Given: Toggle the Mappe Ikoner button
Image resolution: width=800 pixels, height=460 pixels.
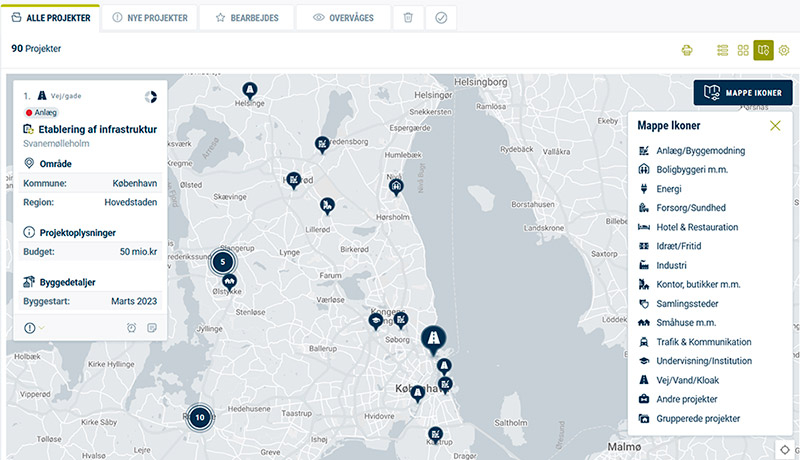Looking at the screenshot, I should (743, 93).
